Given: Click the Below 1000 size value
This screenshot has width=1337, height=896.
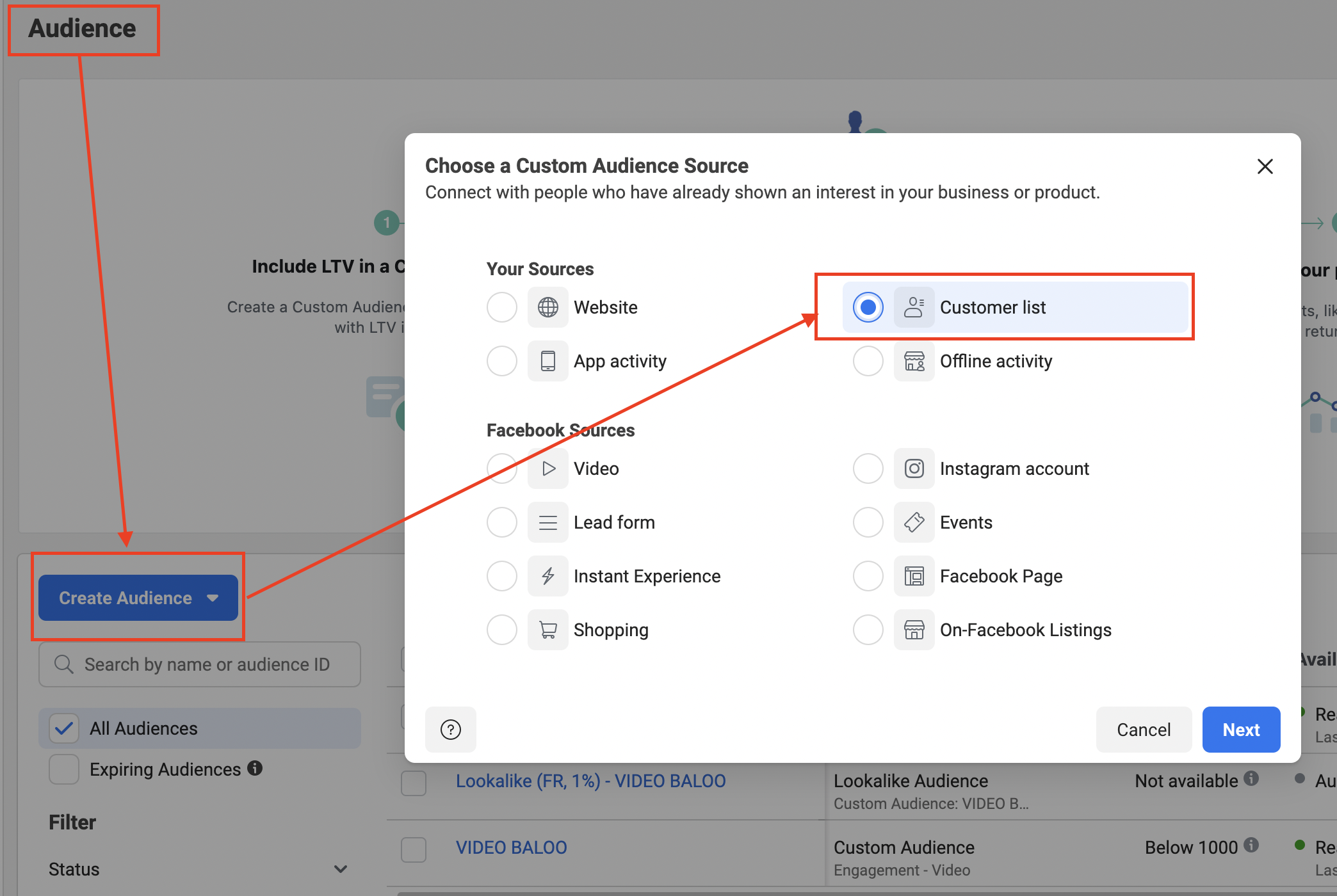Looking at the screenshot, I should [x=1191, y=847].
